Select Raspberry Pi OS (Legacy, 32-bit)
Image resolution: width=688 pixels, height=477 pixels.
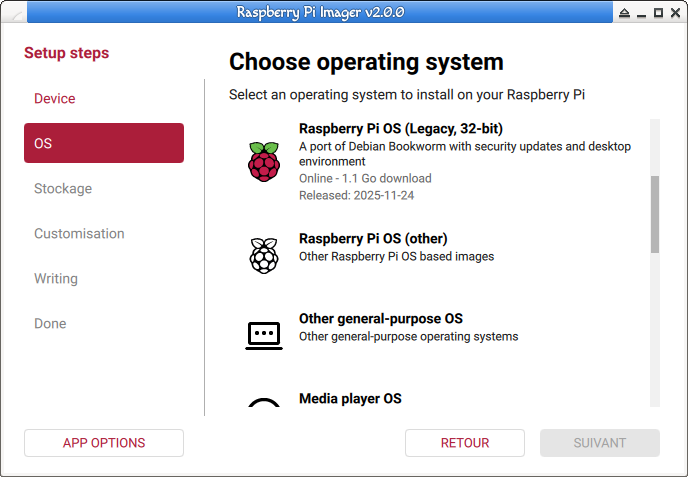[x=440, y=162]
